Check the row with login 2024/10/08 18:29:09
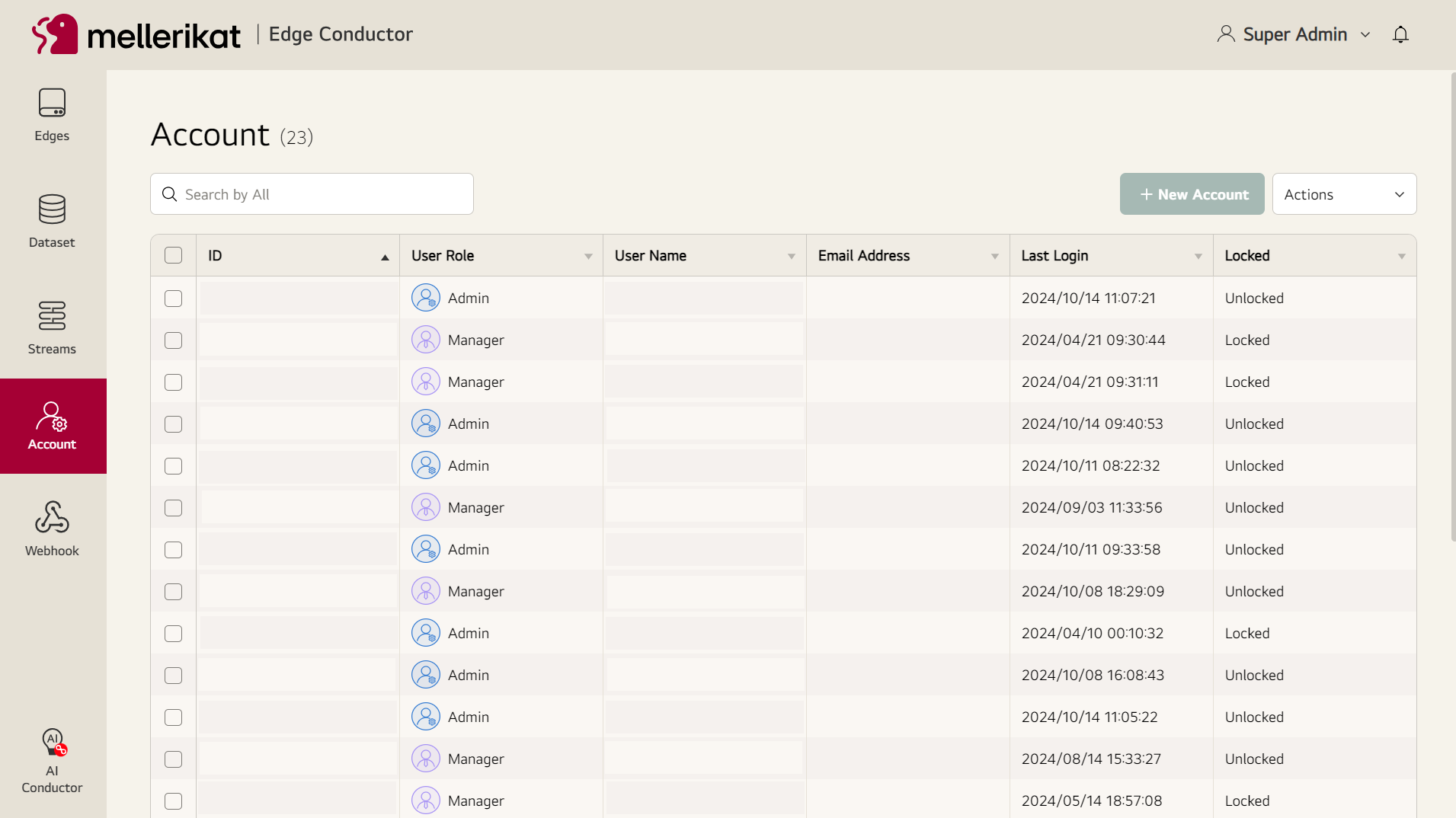 pos(174,592)
